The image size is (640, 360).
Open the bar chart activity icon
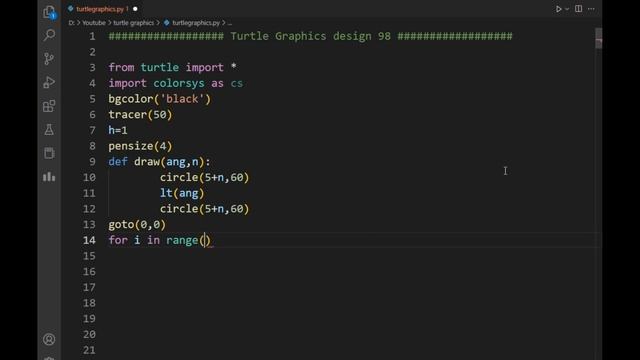(x=49, y=177)
